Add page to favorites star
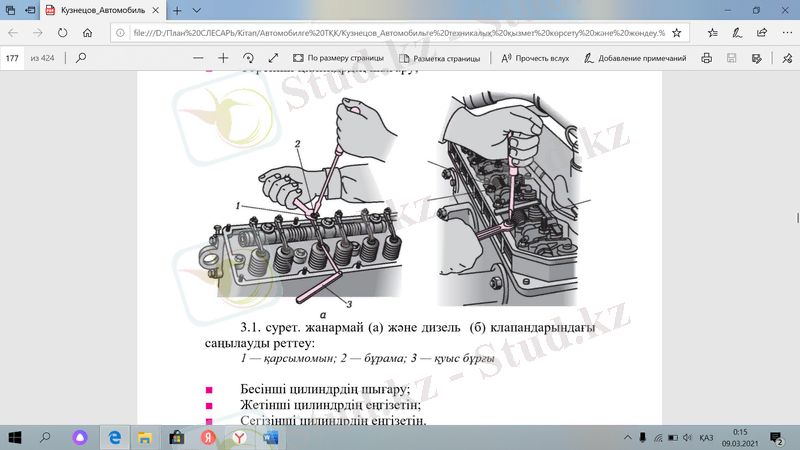Image resolution: width=800 pixels, height=450 pixels. pos(677,32)
